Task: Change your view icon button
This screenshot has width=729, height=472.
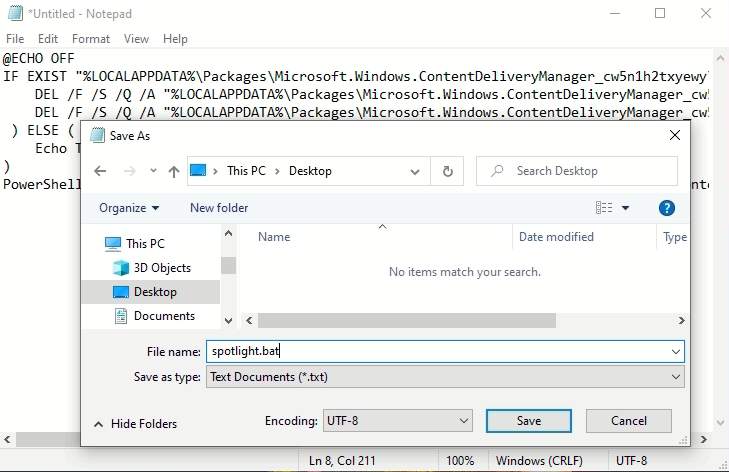Action: click(604, 208)
